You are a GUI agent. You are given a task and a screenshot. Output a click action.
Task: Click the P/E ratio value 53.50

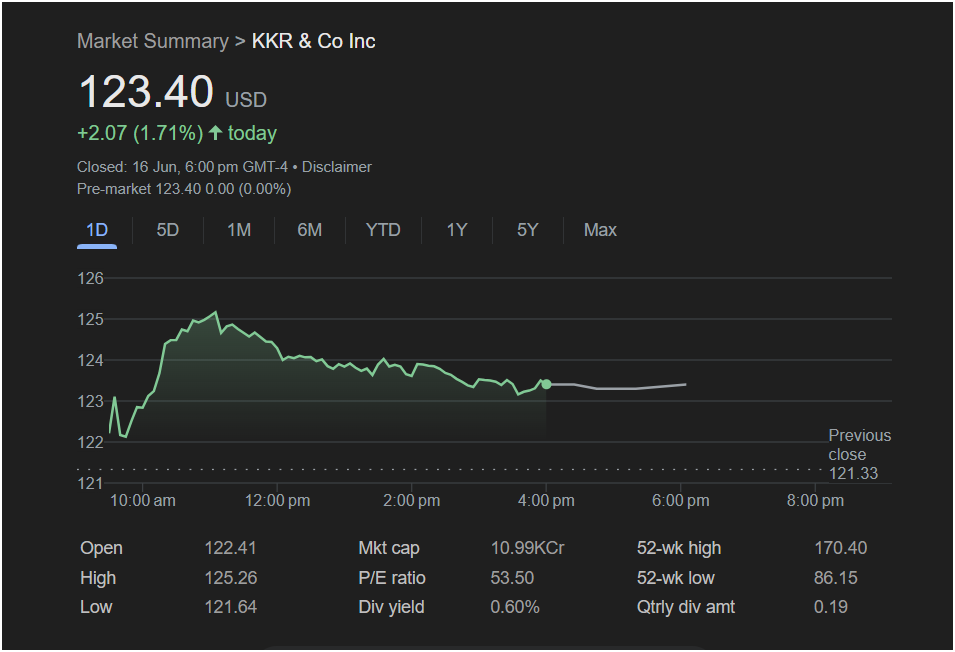512,578
